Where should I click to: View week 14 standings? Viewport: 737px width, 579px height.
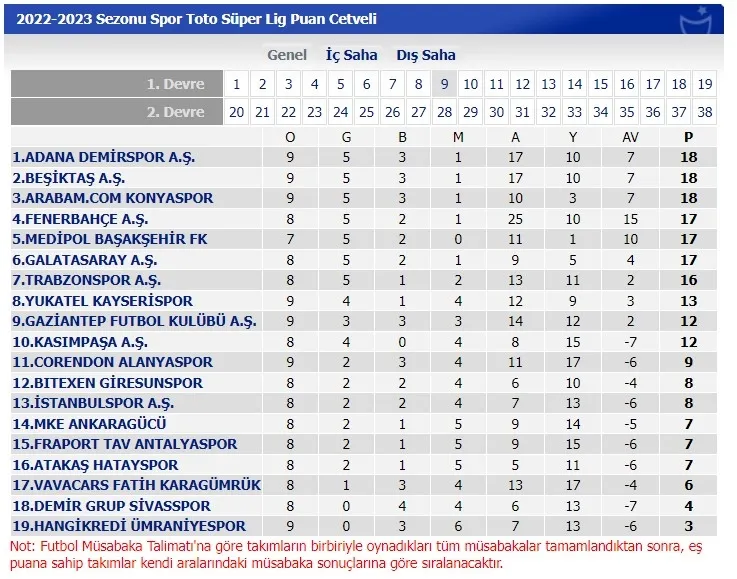574,84
